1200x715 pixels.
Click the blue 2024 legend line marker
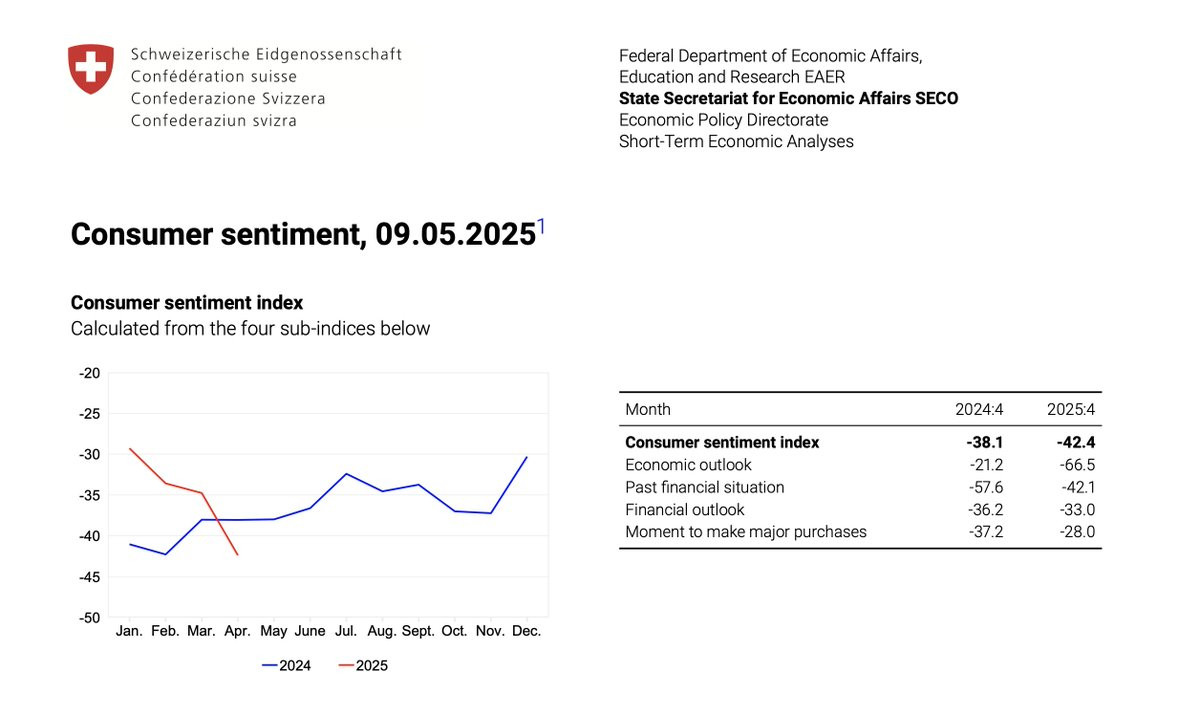[x=269, y=665]
